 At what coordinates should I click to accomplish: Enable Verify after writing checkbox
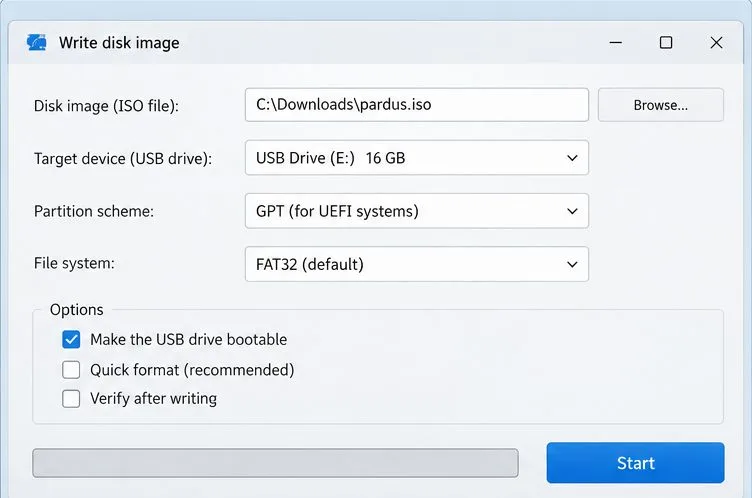pos(71,399)
